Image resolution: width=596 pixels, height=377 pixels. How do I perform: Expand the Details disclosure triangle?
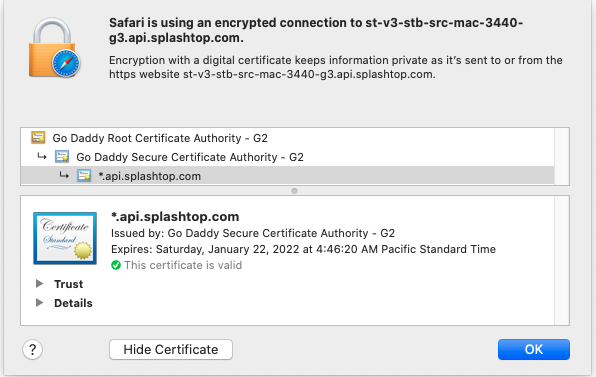[39, 303]
